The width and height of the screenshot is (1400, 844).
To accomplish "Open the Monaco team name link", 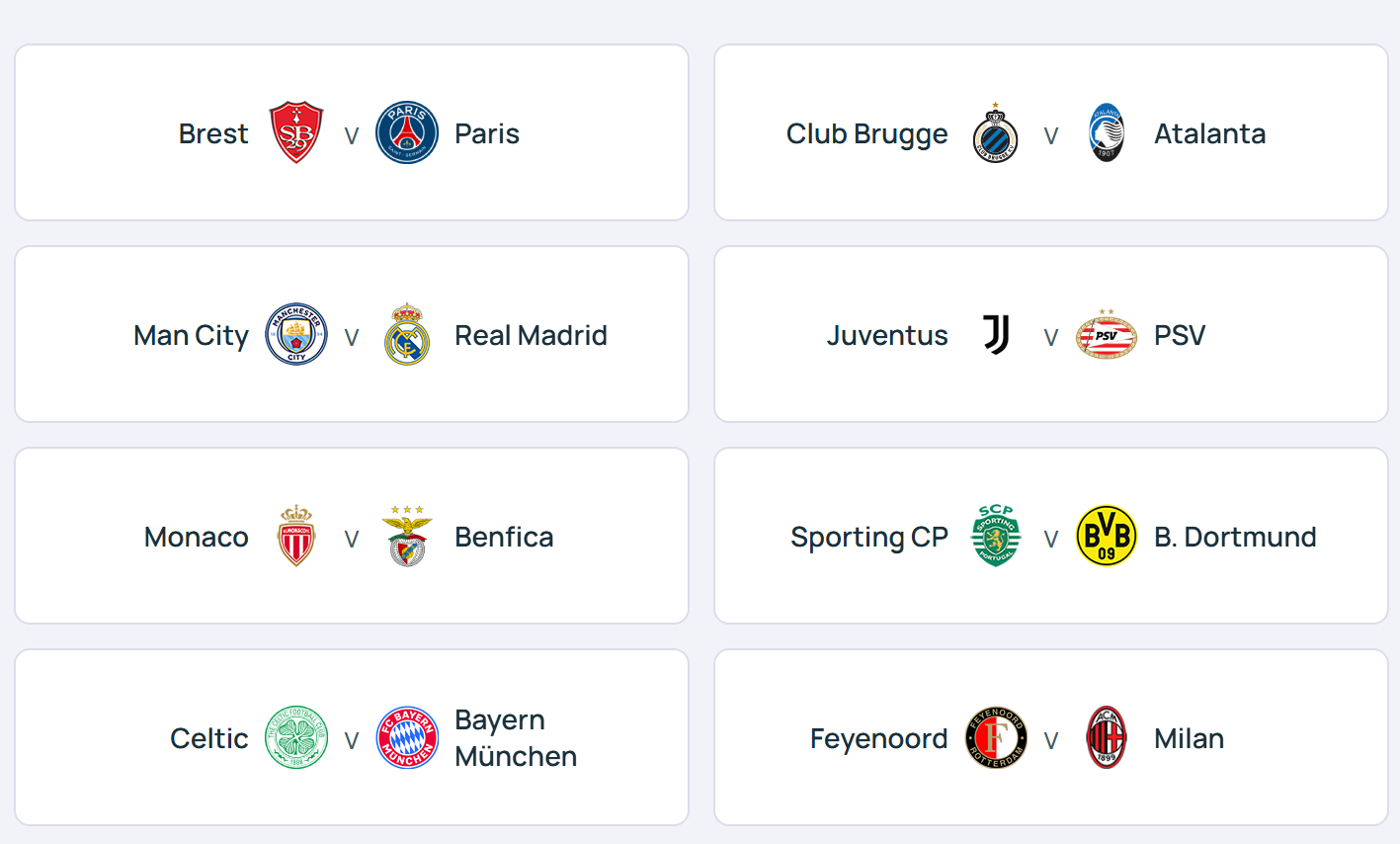I will (x=197, y=537).
